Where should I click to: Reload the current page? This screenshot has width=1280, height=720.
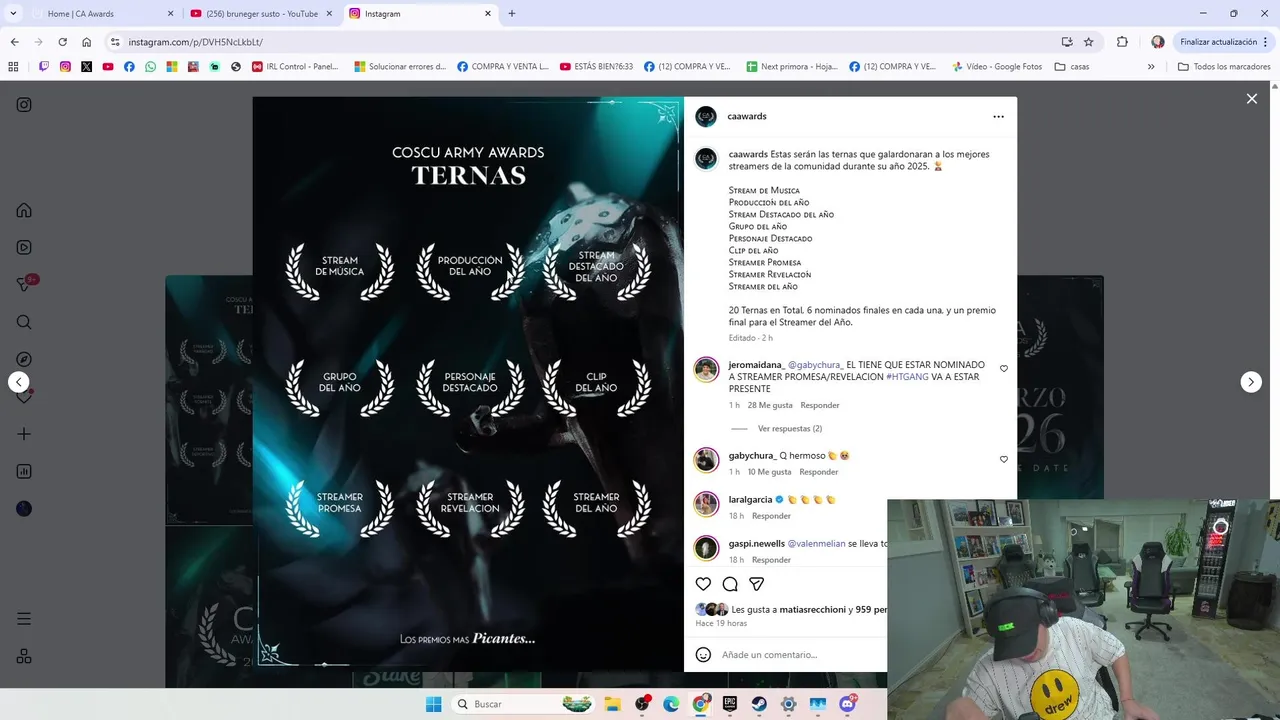pos(62,42)
